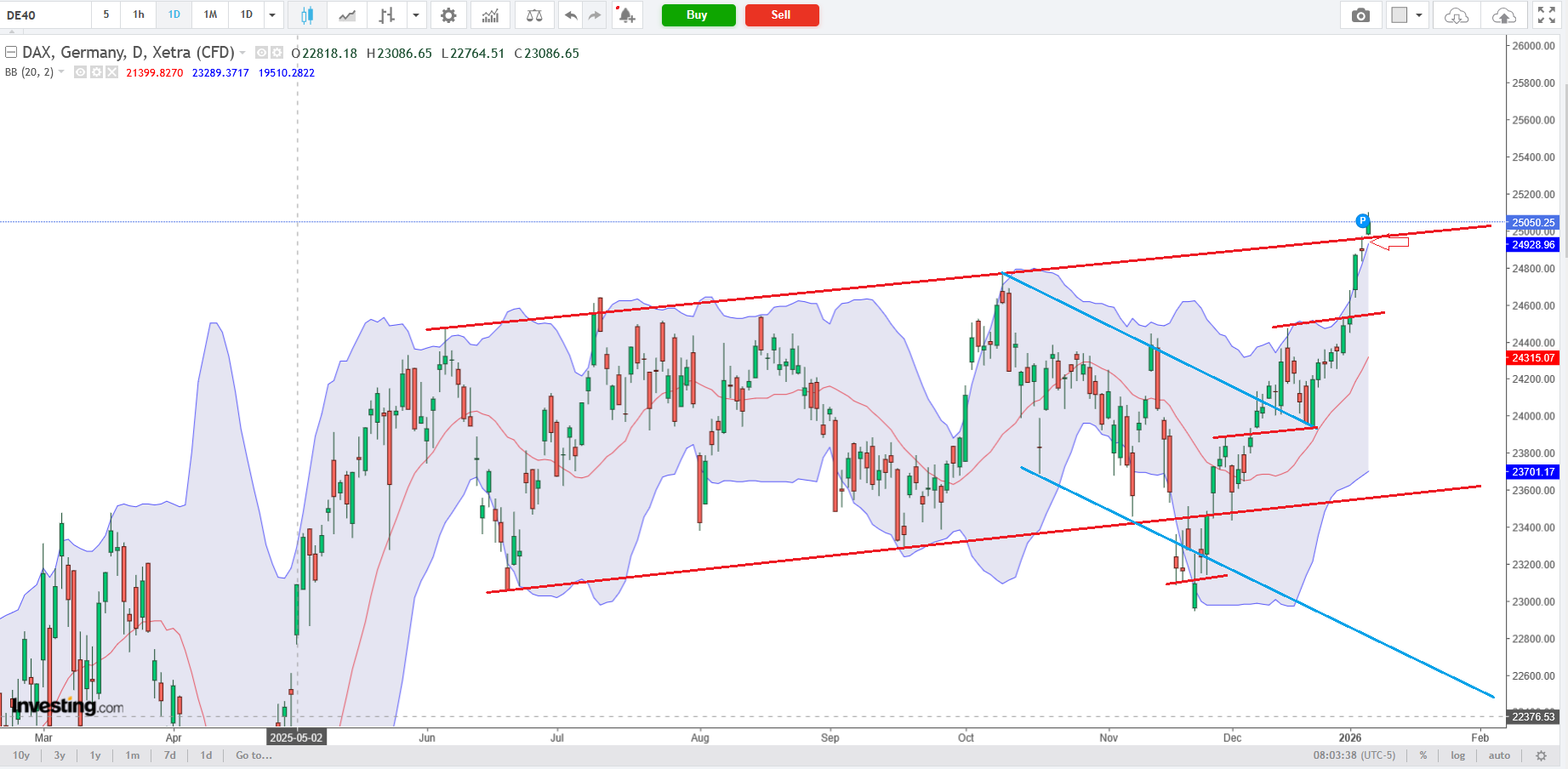
Task: Enter fullscreen chart mode
Action: (1546, 15)
